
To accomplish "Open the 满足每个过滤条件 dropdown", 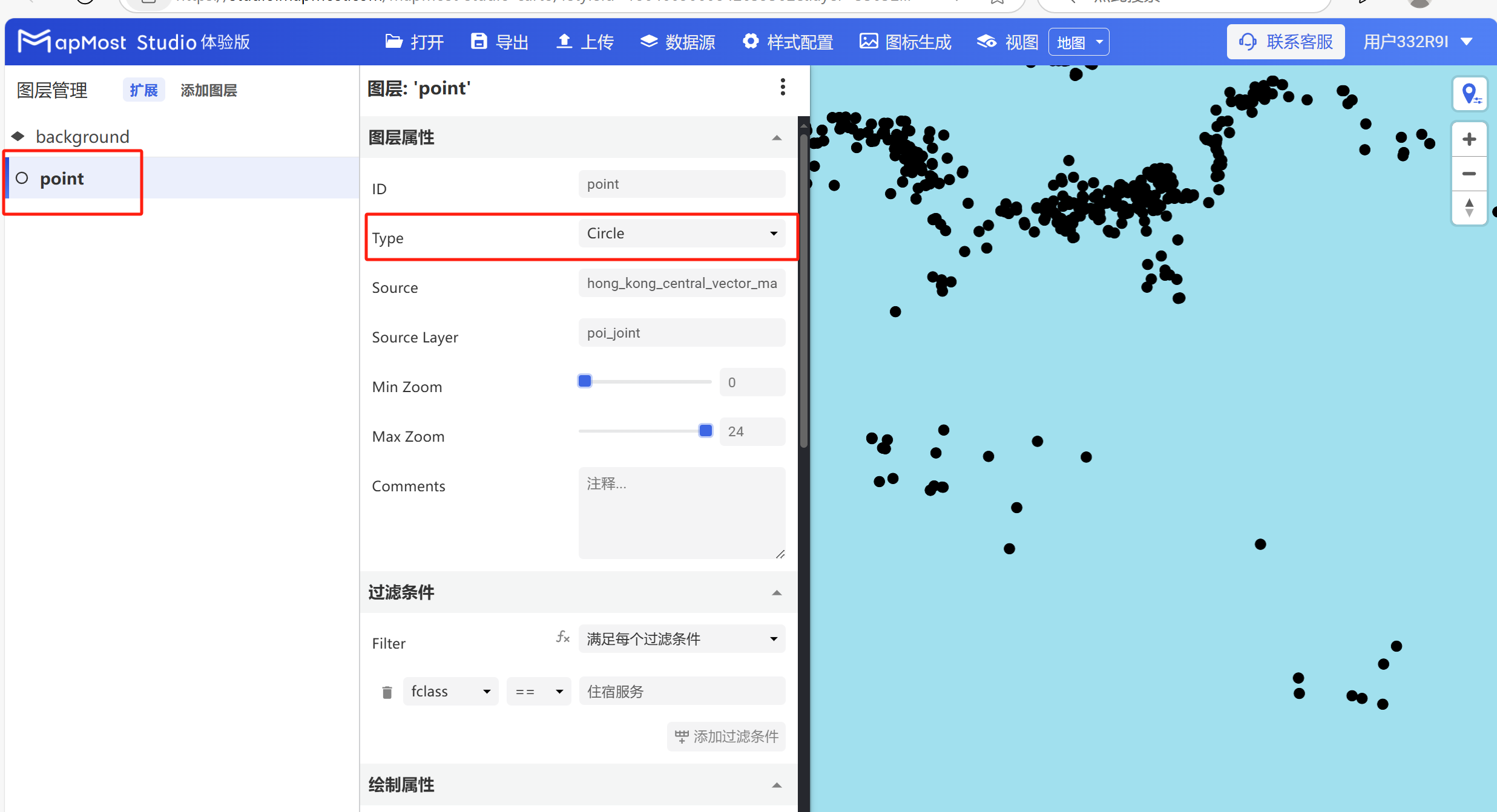I will (681, 638).
